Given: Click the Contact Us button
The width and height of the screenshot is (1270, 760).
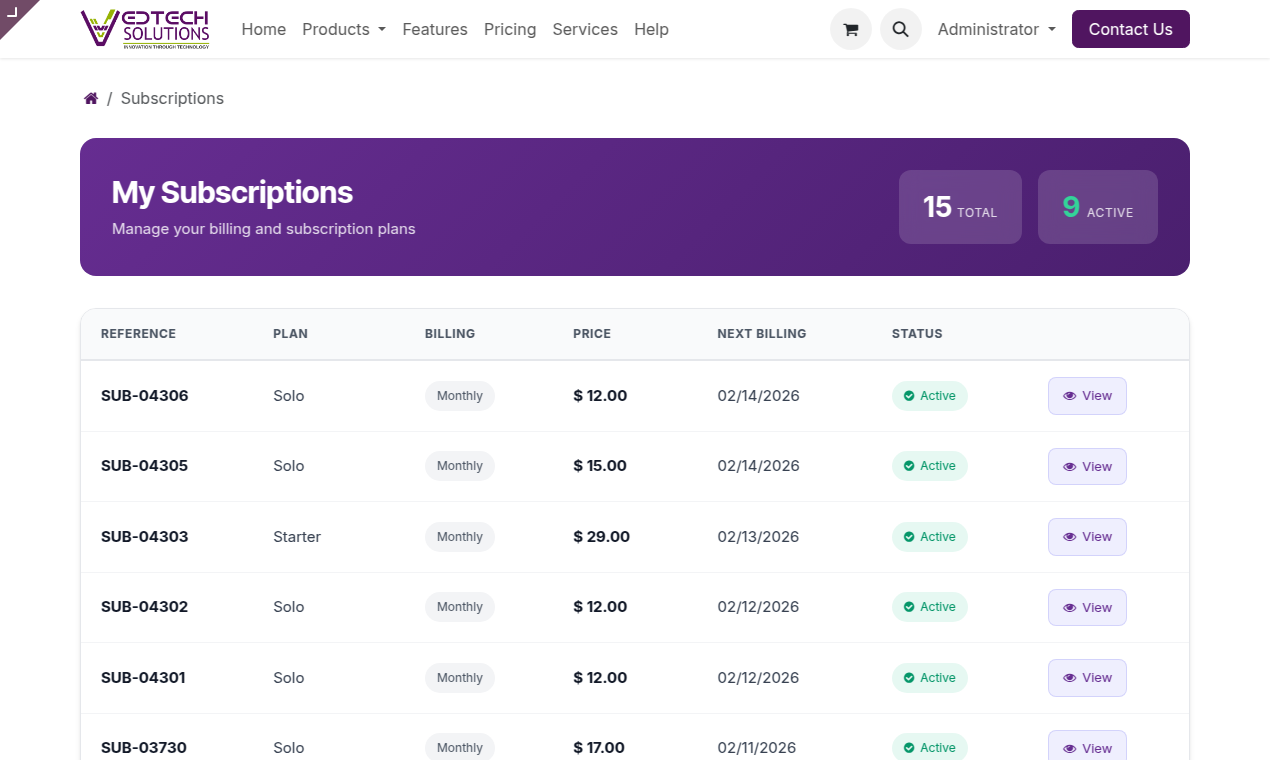Looking at the screenshot, I should point(1131,29).
